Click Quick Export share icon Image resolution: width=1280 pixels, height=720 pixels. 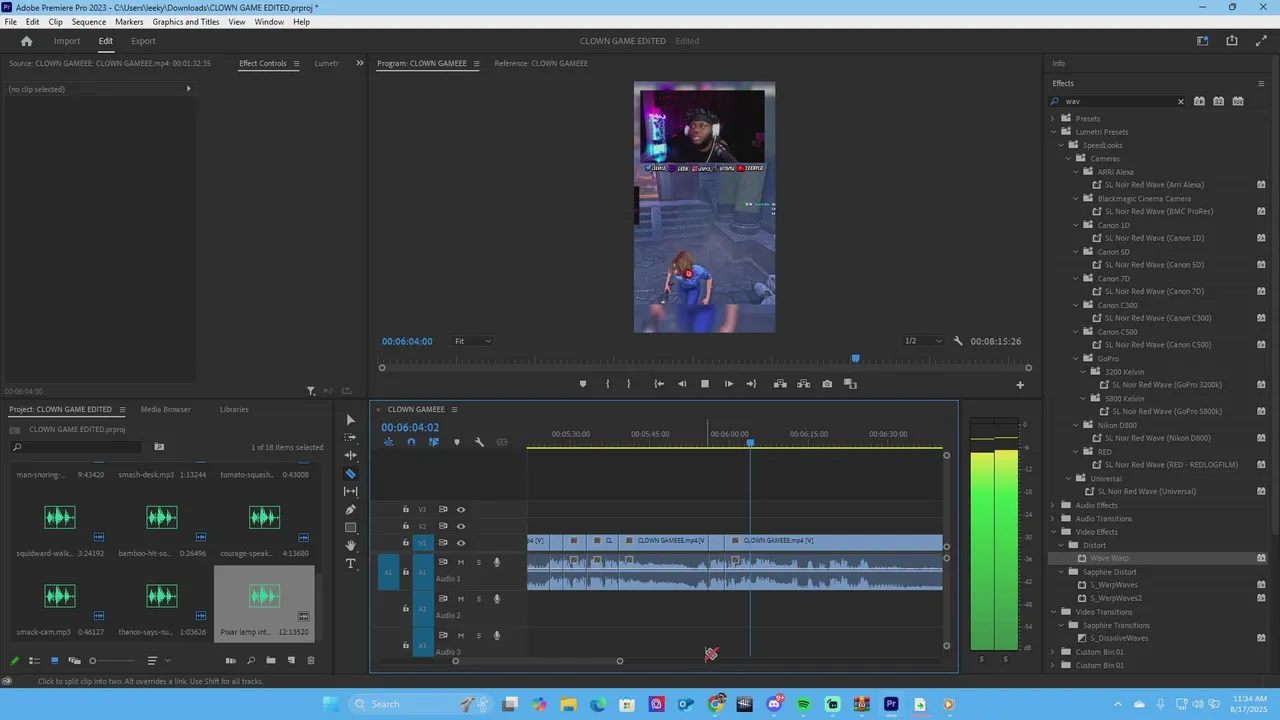pyautogui.click(x=1232, y=41)
